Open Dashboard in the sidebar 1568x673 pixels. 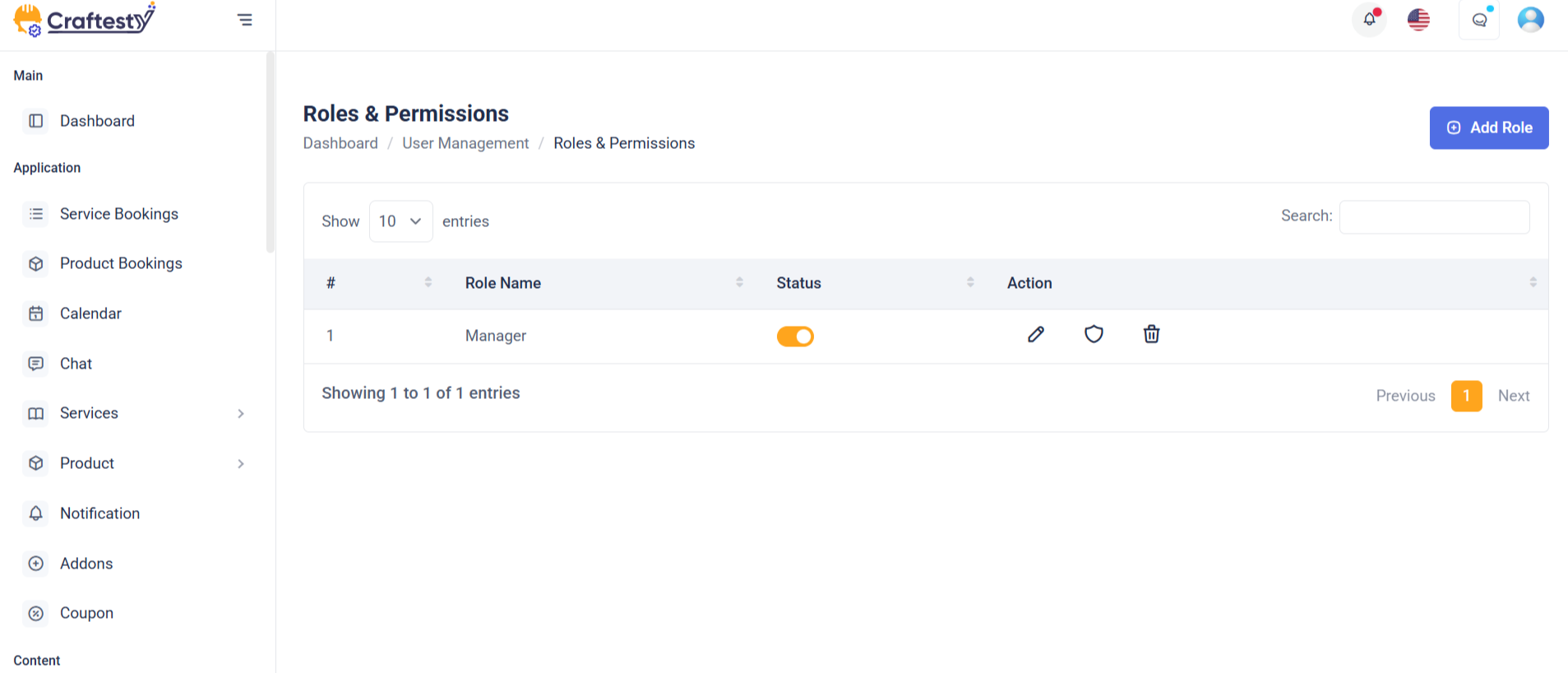click(97, 121)
